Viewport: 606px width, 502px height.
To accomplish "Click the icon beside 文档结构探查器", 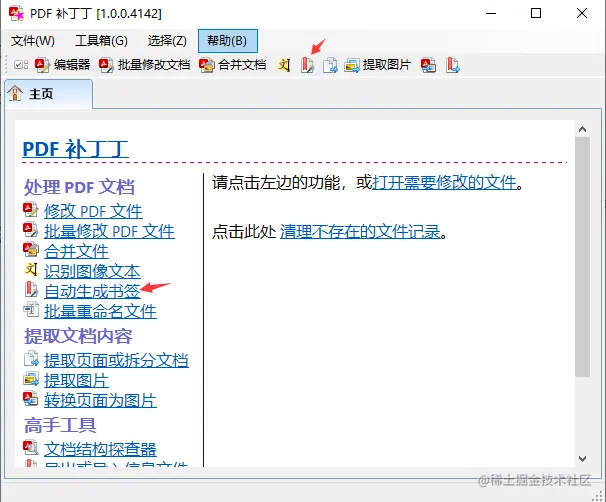I will pyautogui.click(x=31, y=448).
